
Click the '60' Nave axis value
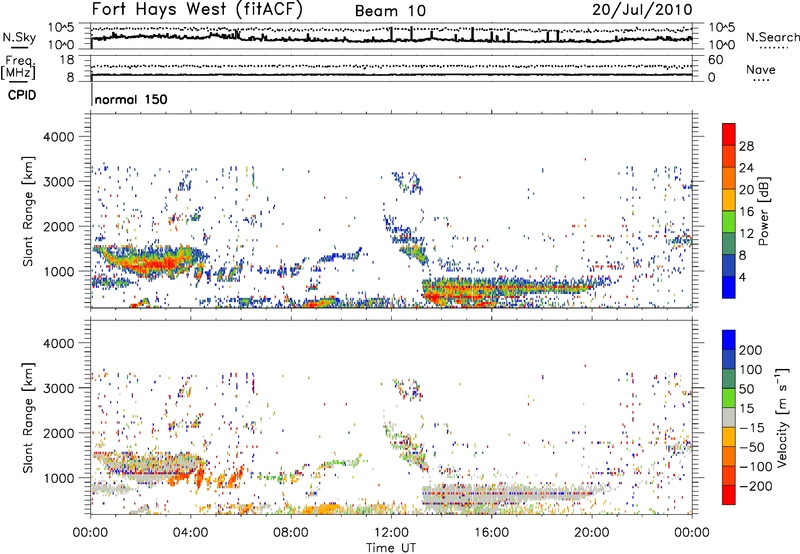pyautogui.click(x=715, y=60)
